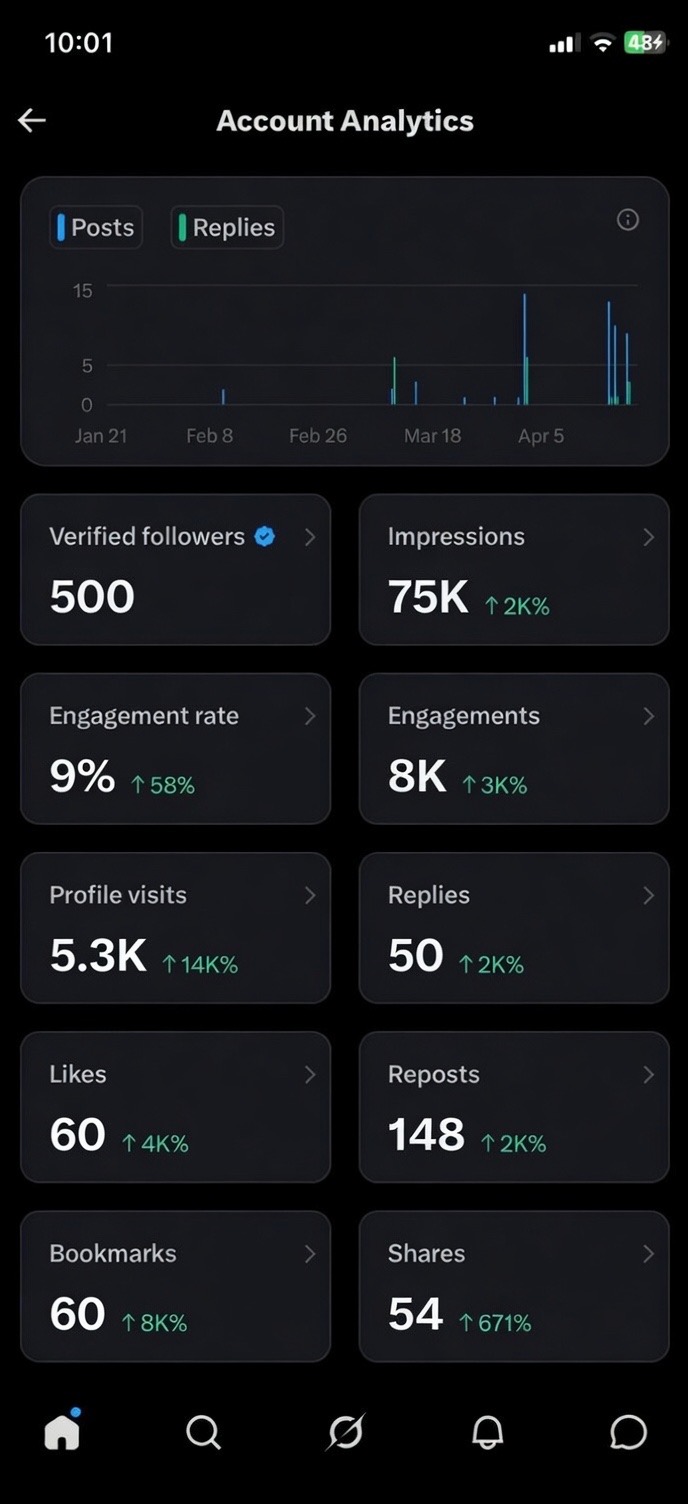Open Messages chat bubble icon
Image resolution: width=688 pixels, height=1504 pixels.
pos(628,1433)
